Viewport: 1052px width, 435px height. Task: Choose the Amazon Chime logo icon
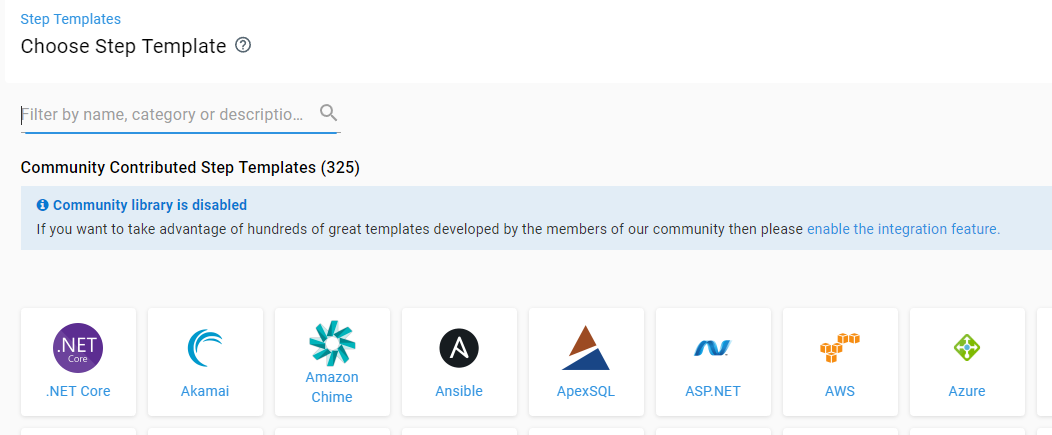[332, 343]
